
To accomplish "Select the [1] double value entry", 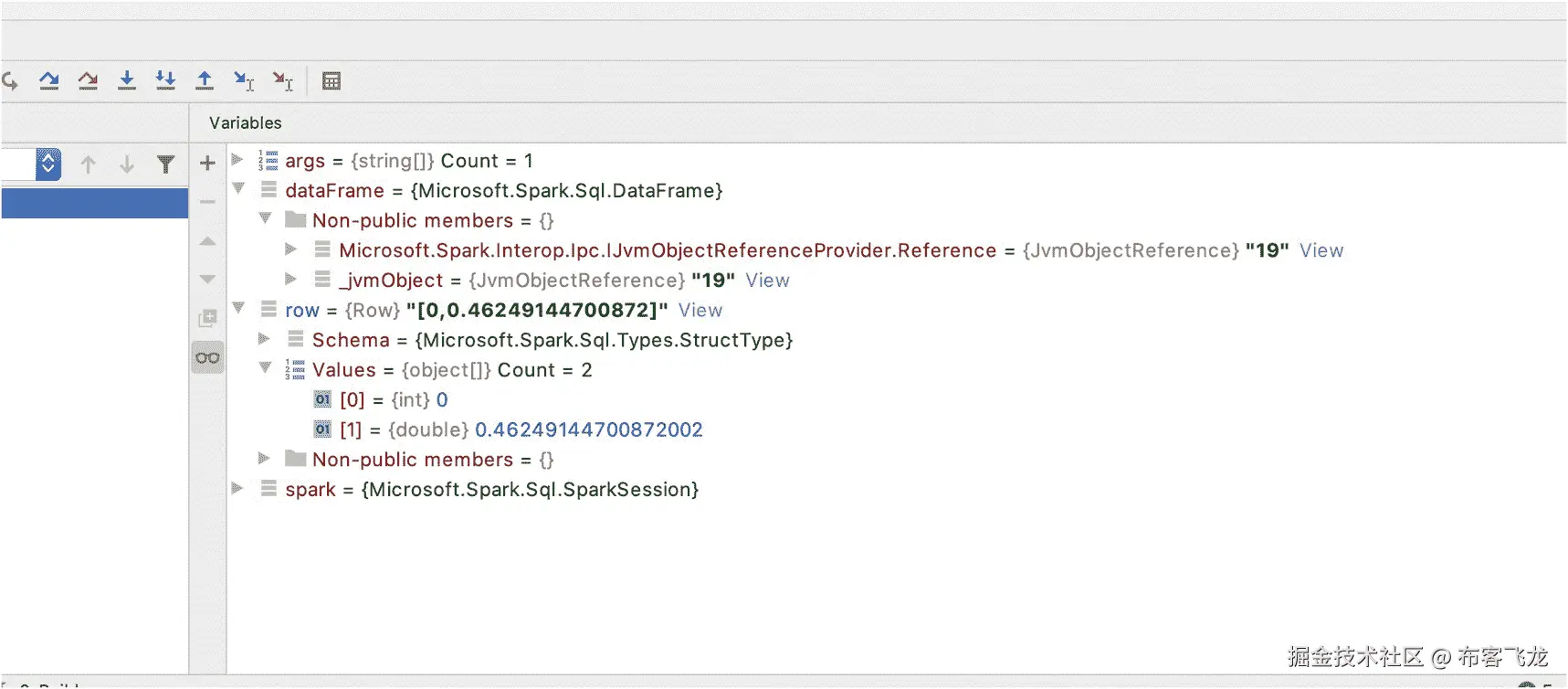I will (521, 429).
